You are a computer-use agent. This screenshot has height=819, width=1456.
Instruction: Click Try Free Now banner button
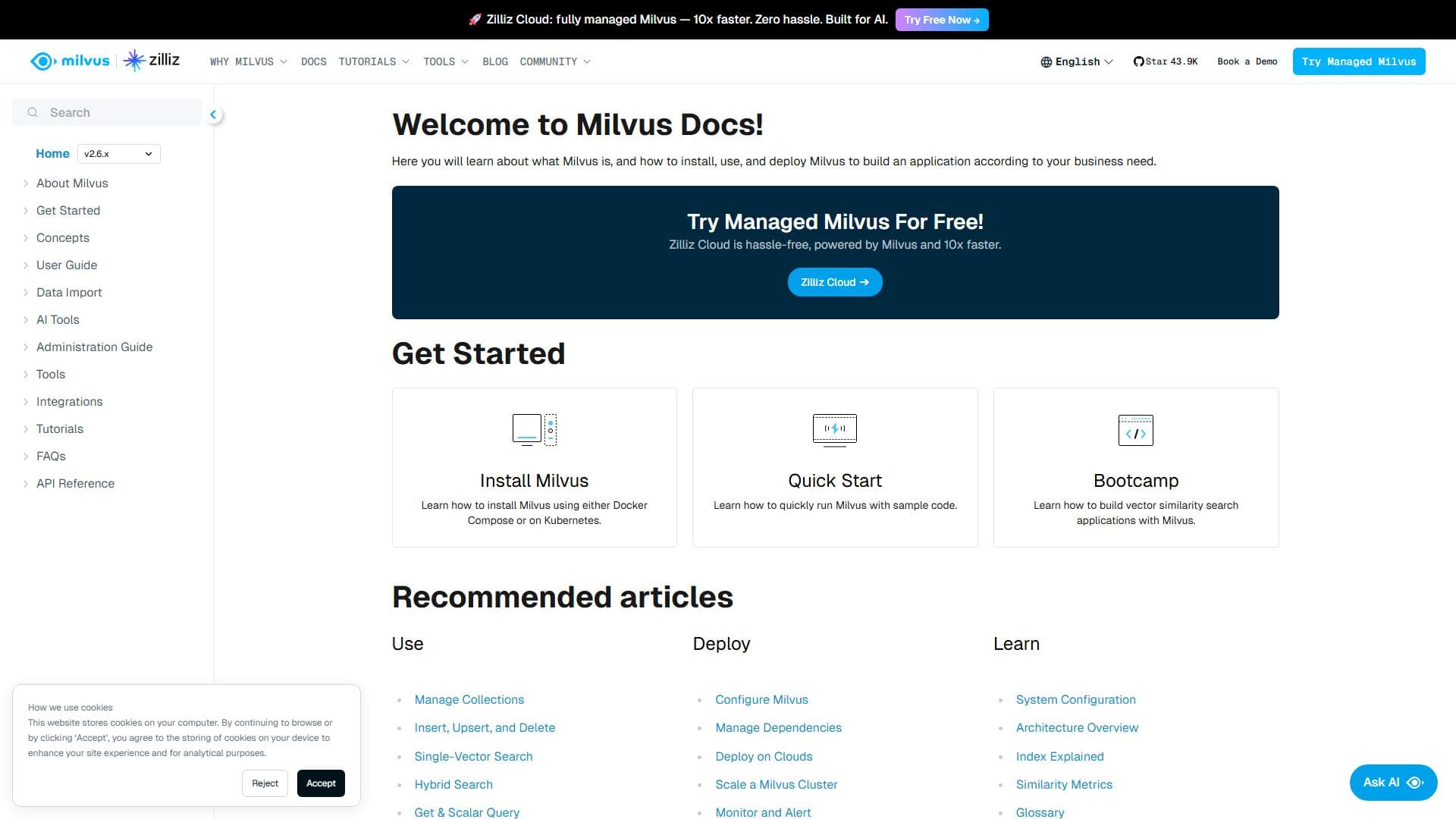point(942,20)
